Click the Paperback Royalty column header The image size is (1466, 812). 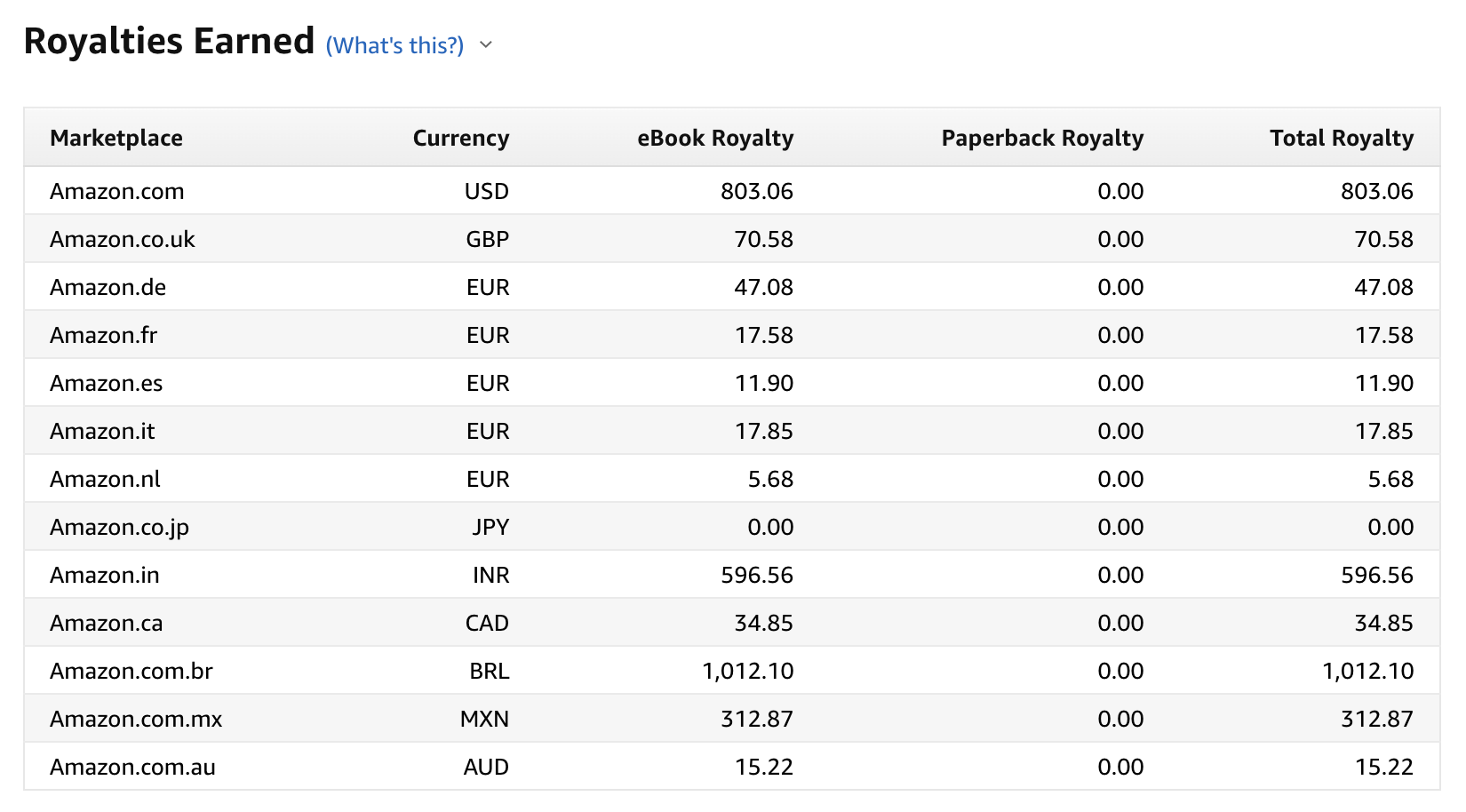(1041, 138)
